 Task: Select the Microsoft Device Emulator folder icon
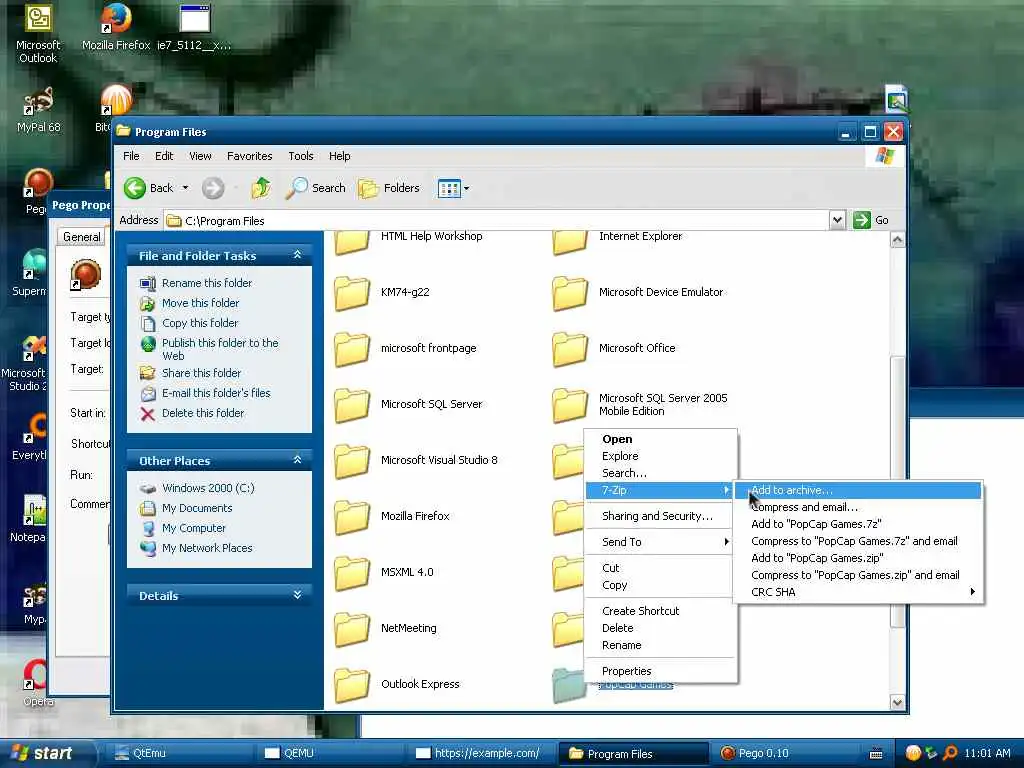569,293
